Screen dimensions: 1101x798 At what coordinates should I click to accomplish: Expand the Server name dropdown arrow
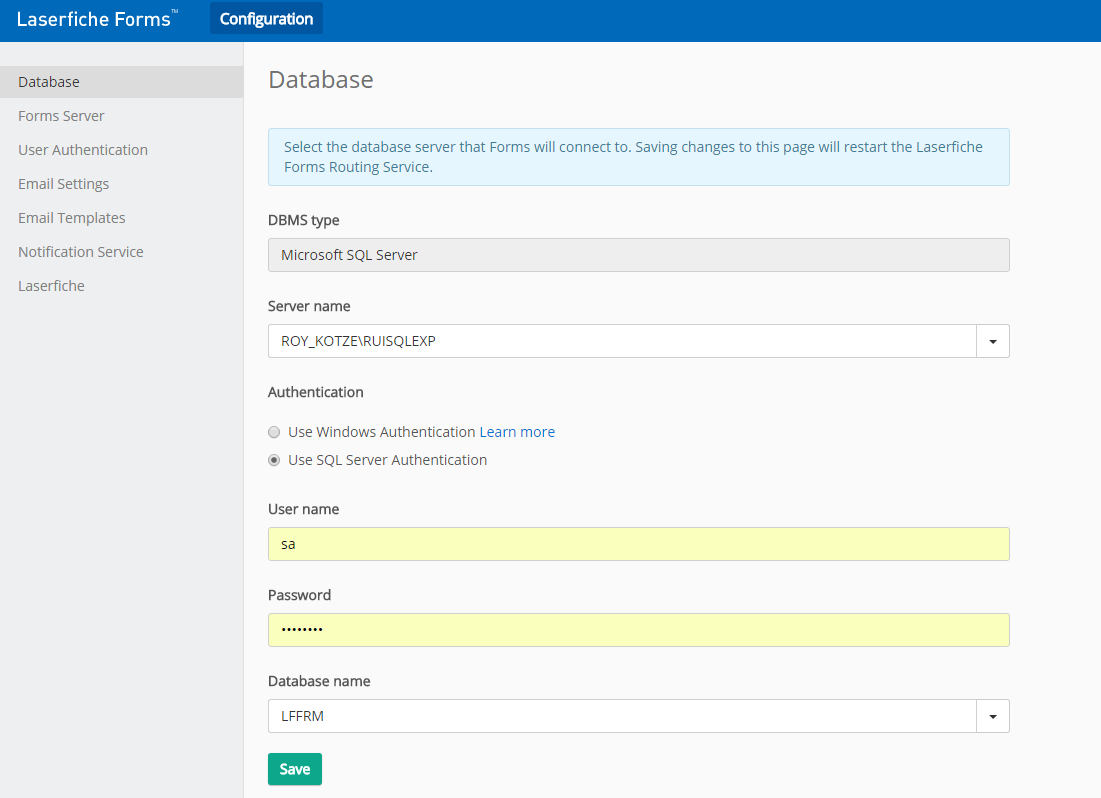pos(993,341)
